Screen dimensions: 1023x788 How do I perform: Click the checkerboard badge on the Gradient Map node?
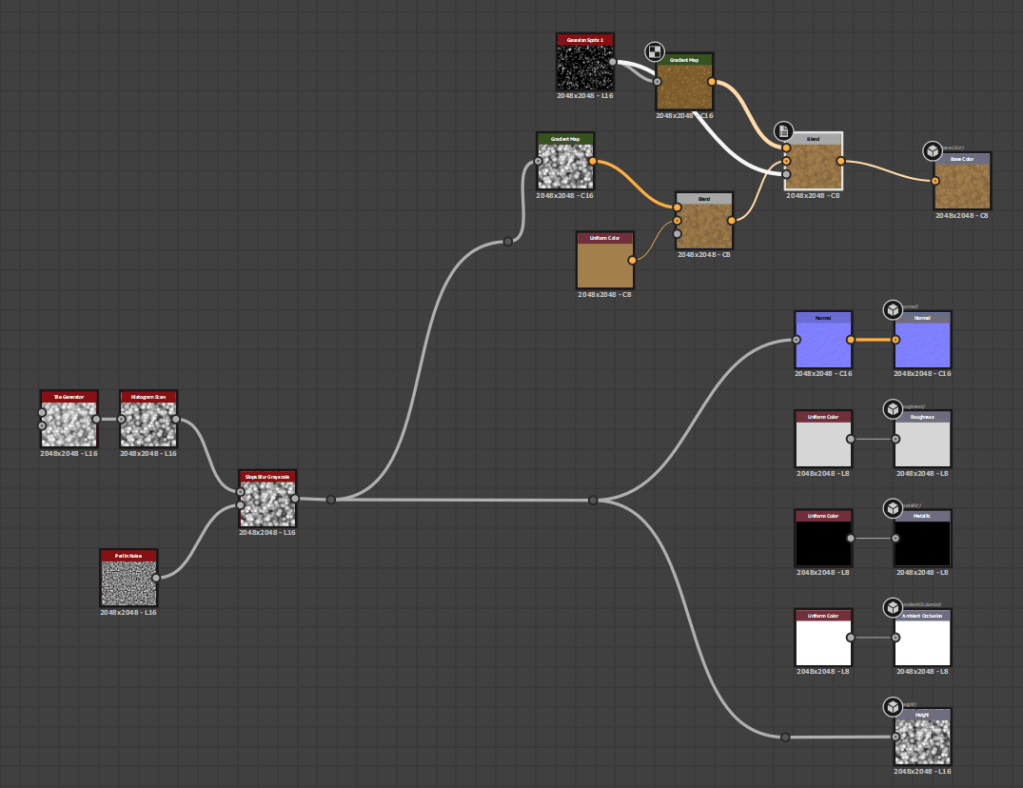coord(654,52)
